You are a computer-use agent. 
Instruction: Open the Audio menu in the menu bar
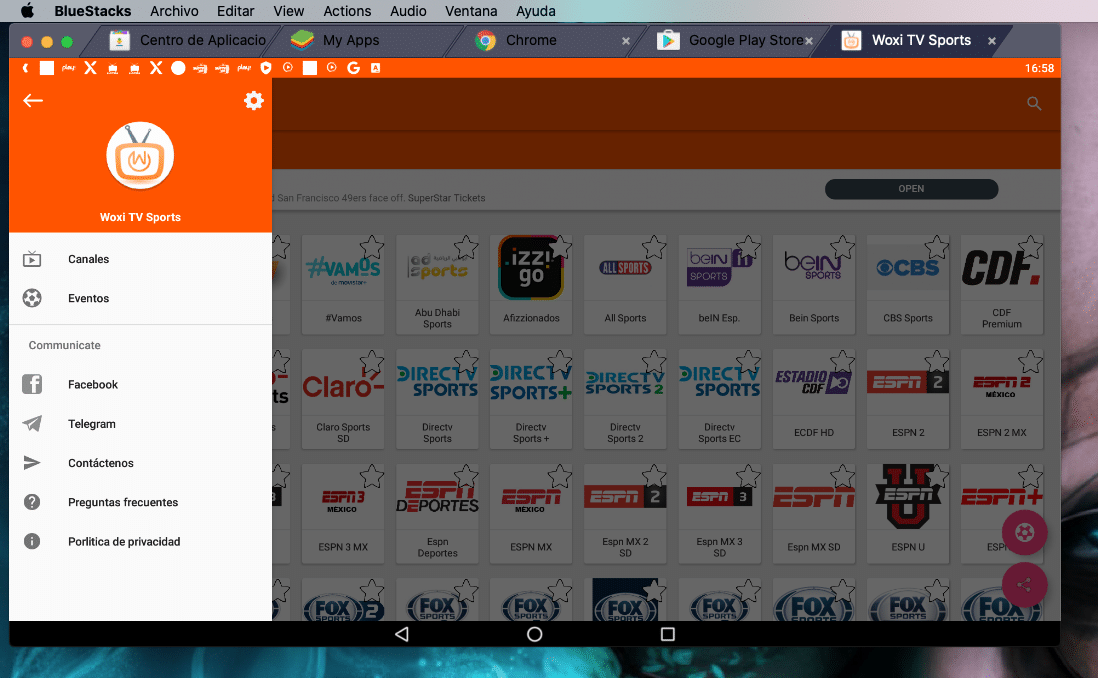[408, 11]
